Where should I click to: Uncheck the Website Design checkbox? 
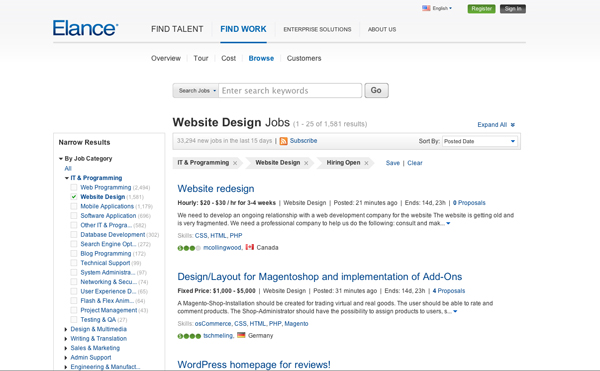pyautogui.click(x=73, y=197)
